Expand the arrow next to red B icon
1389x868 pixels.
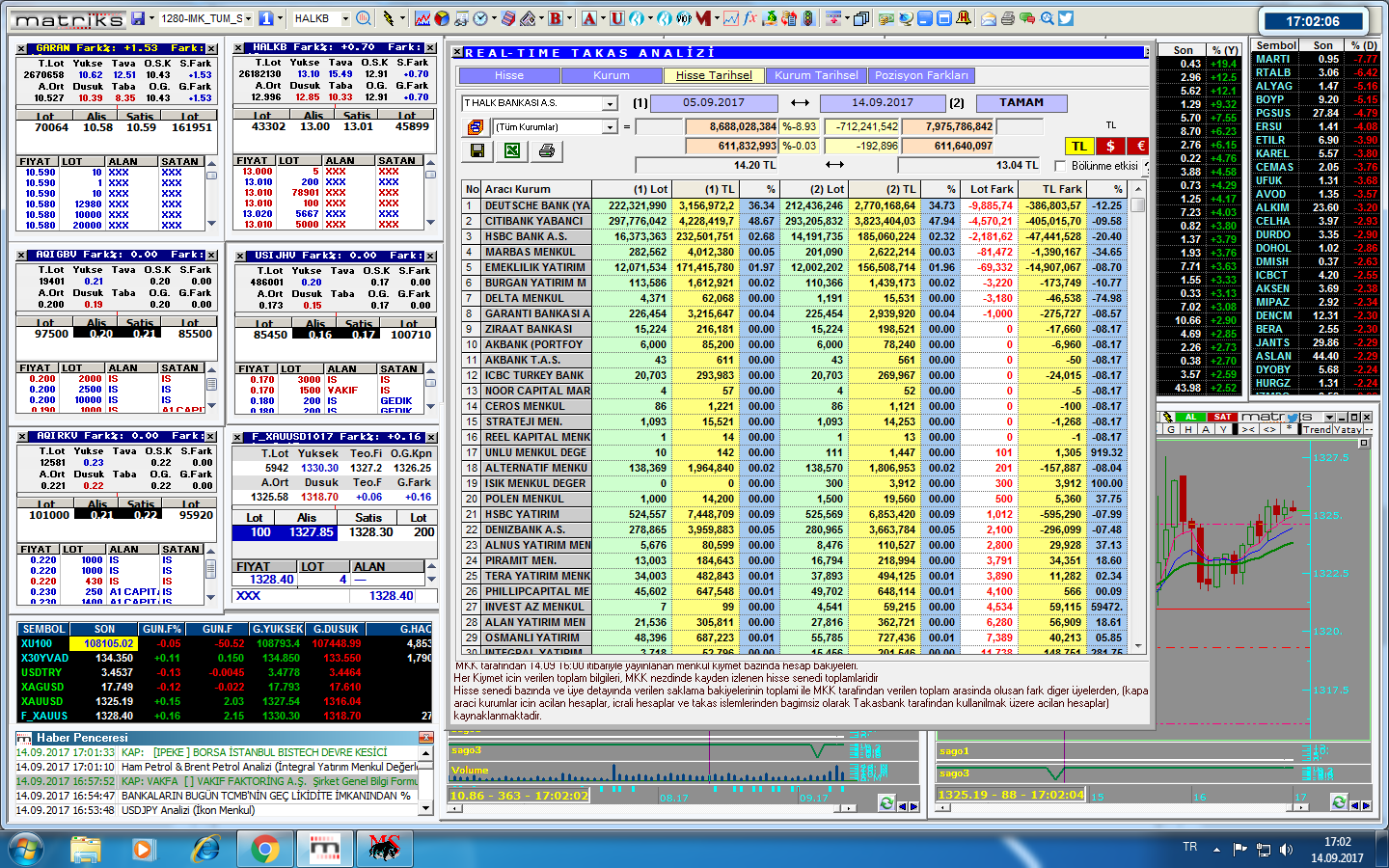click(x=569, y=18)
